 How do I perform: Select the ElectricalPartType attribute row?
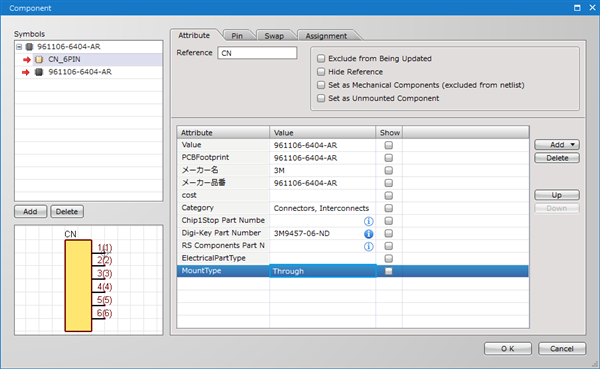pos(352,258)
